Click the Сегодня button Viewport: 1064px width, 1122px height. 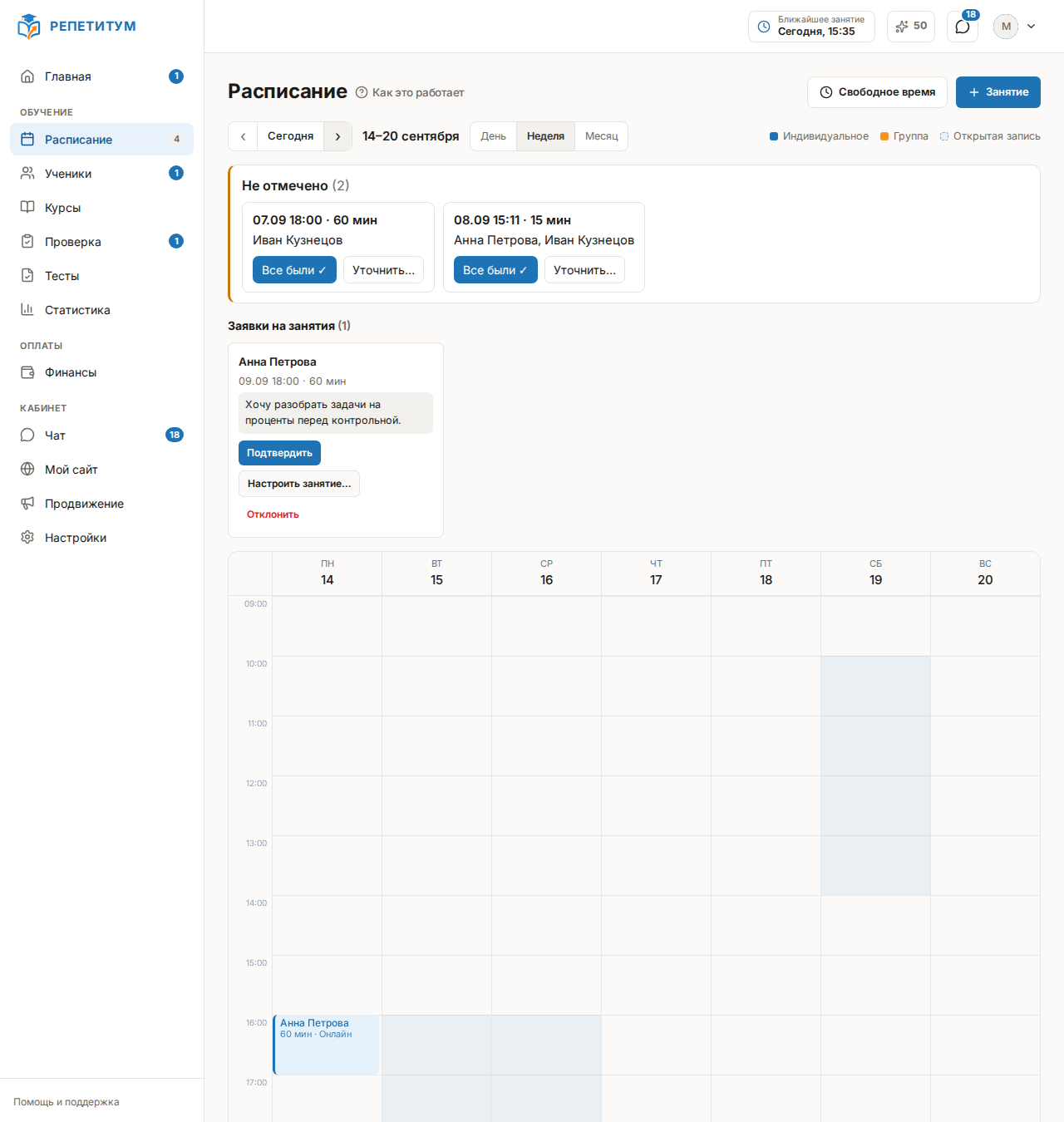tap(291, 136)
